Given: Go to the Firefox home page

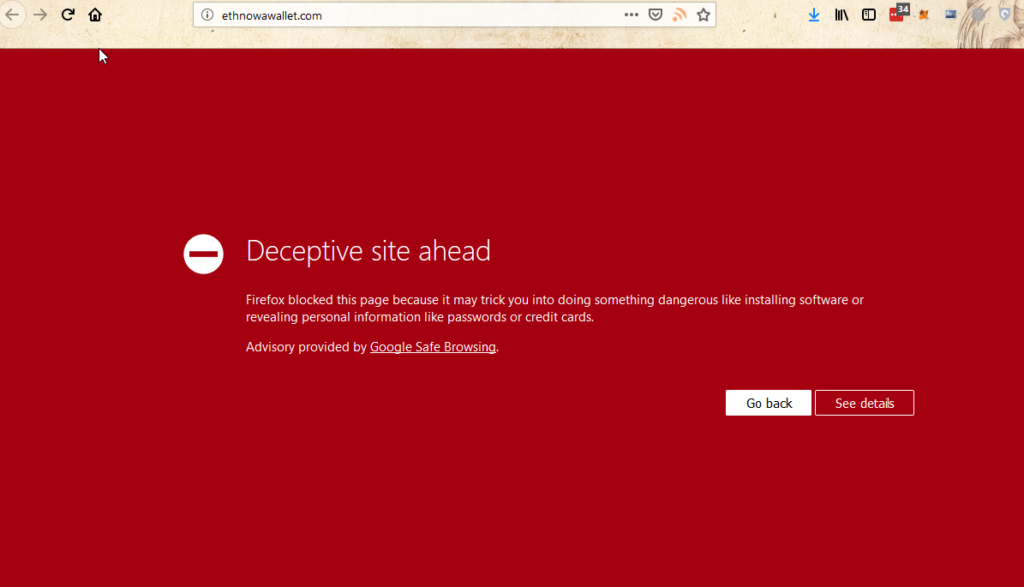Looking at the screenshot, I should [95, 15].
